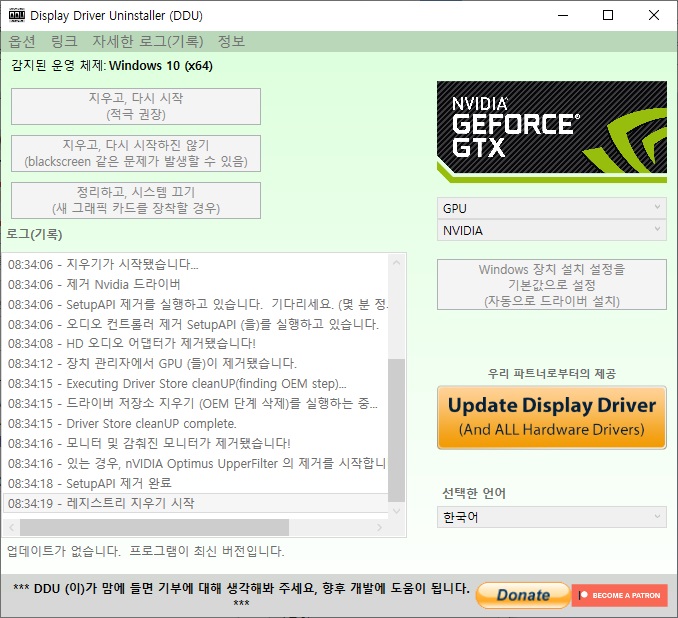Image resolution: width=678 pixels, height=618 pixels.
Task: Click the Windows 장치 설치 설정을 기본값으로 설정 button
Action: [552, 285]
